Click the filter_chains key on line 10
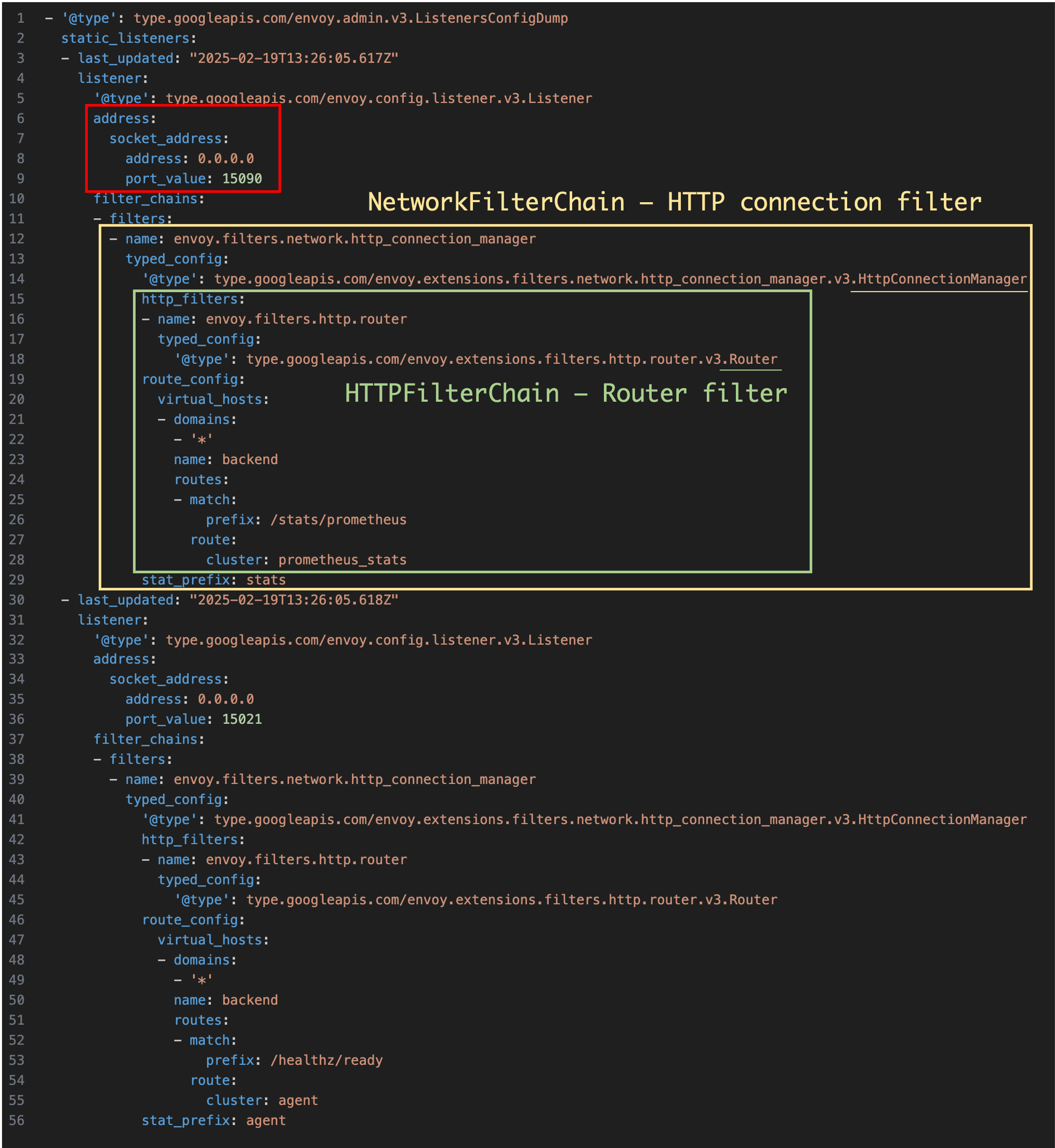This screenshot has width=1055, height=1148. [x=146, y=199]
